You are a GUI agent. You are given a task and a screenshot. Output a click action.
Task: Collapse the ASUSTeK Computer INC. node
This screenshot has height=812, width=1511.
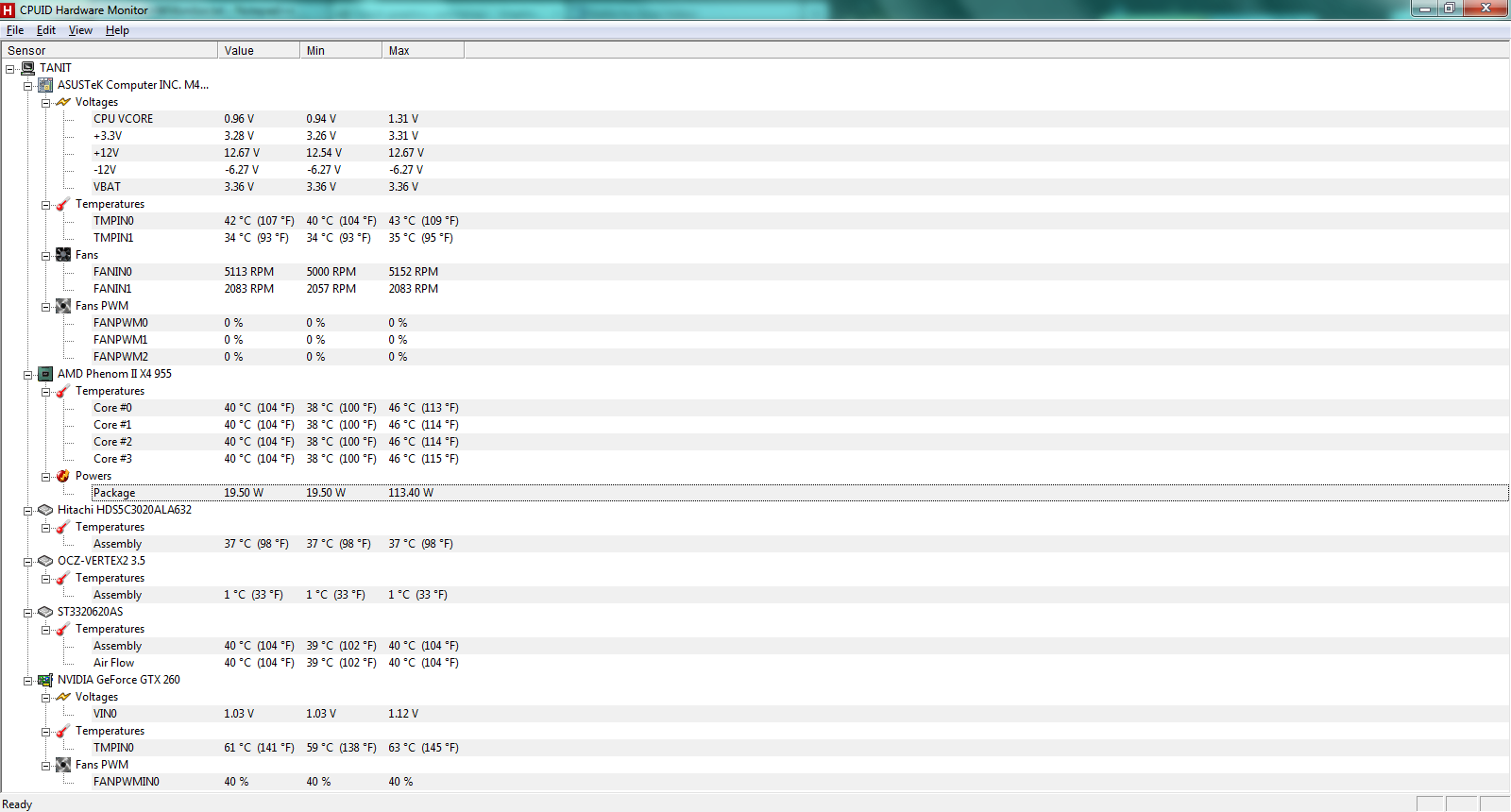click(x=27, y=86)
